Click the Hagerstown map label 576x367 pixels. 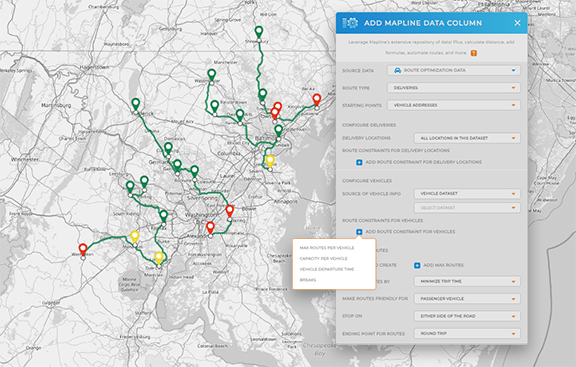tap(94, 68)
